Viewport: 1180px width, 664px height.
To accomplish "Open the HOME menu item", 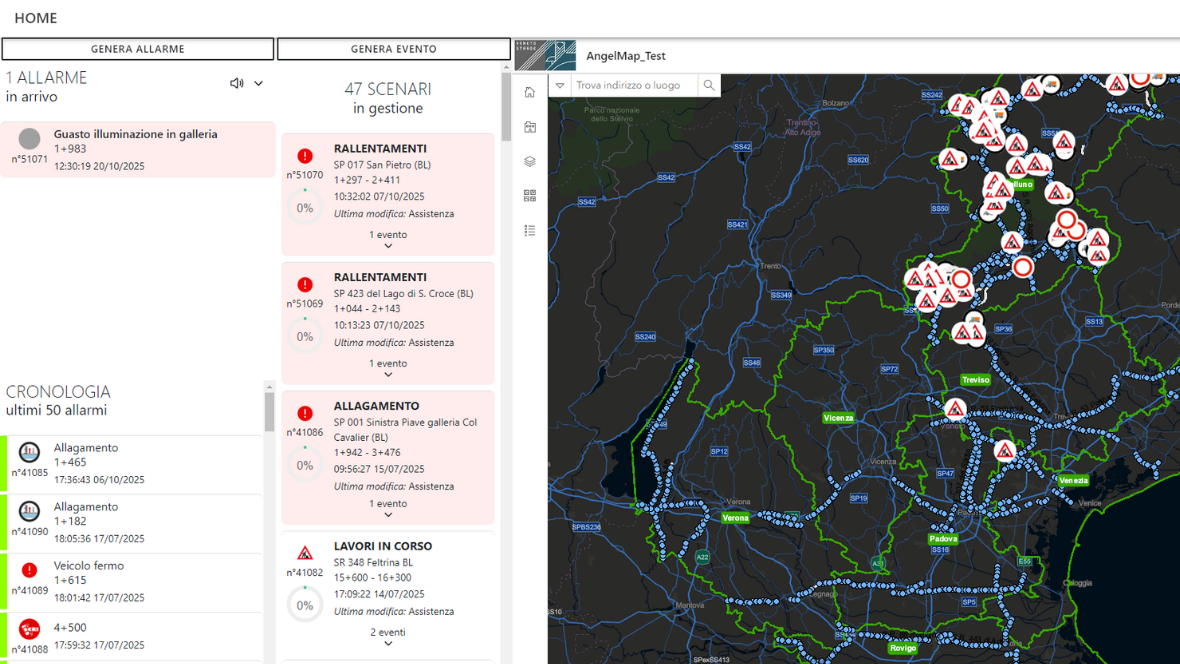I will coord(35,17).
